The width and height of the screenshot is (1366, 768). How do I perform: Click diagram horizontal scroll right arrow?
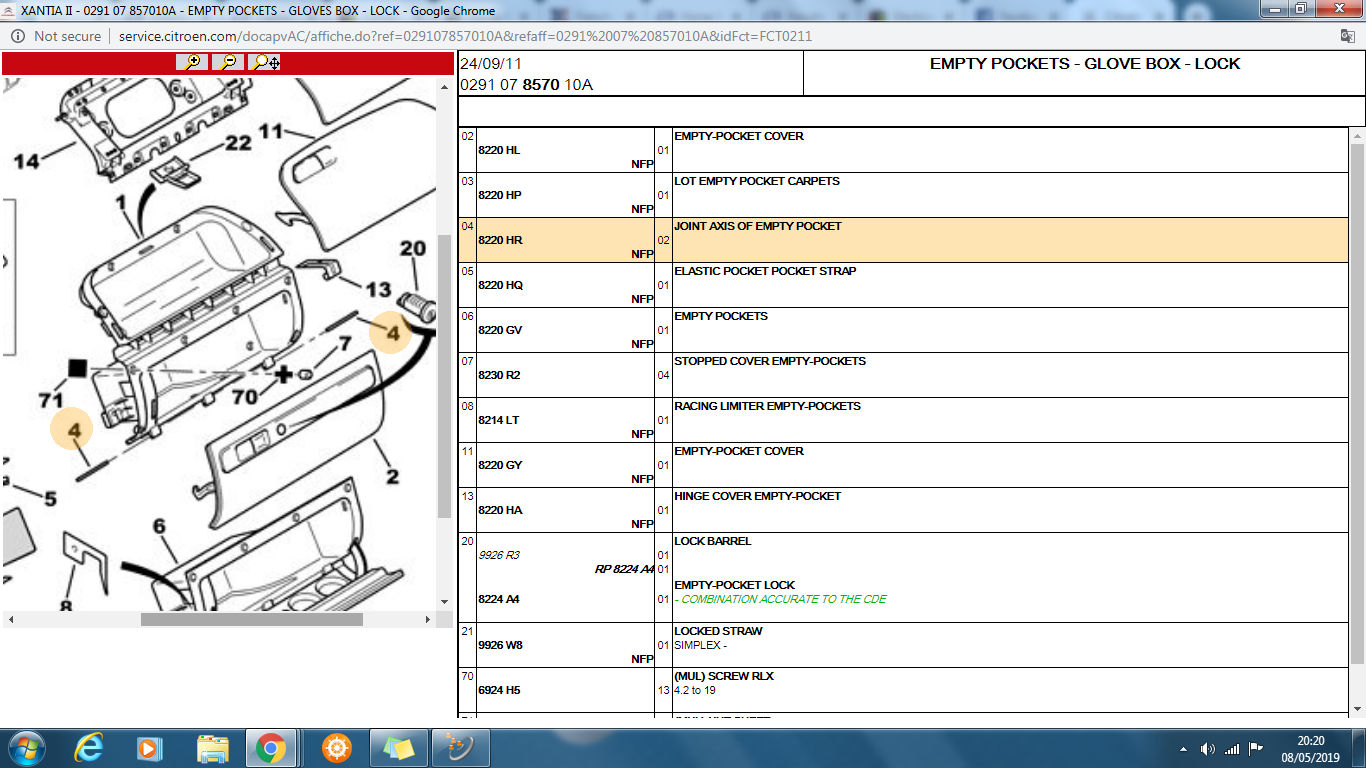pos(429,620)
